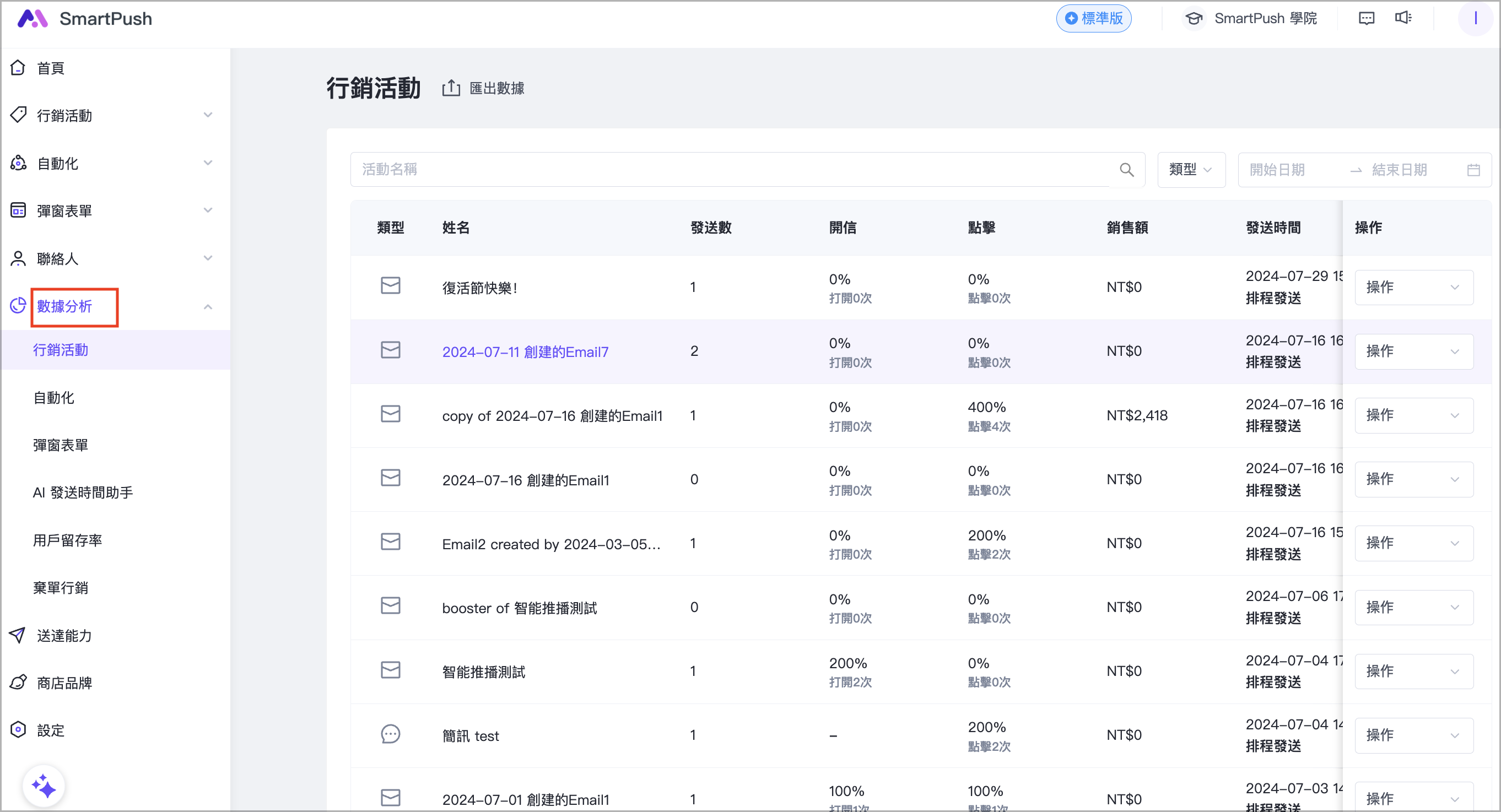Click the announcement speaker icon
Image resolution: width=1501 pixels, height=812 pixels.
tap(1403, 18)
